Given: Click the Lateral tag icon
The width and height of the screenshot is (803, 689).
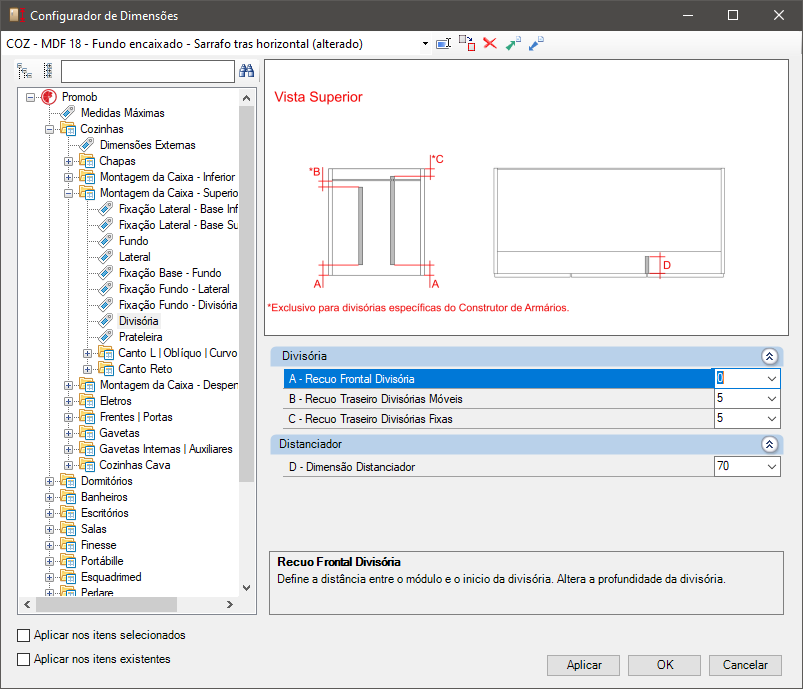Looking at the screenshot, I should tap(106, 257).
